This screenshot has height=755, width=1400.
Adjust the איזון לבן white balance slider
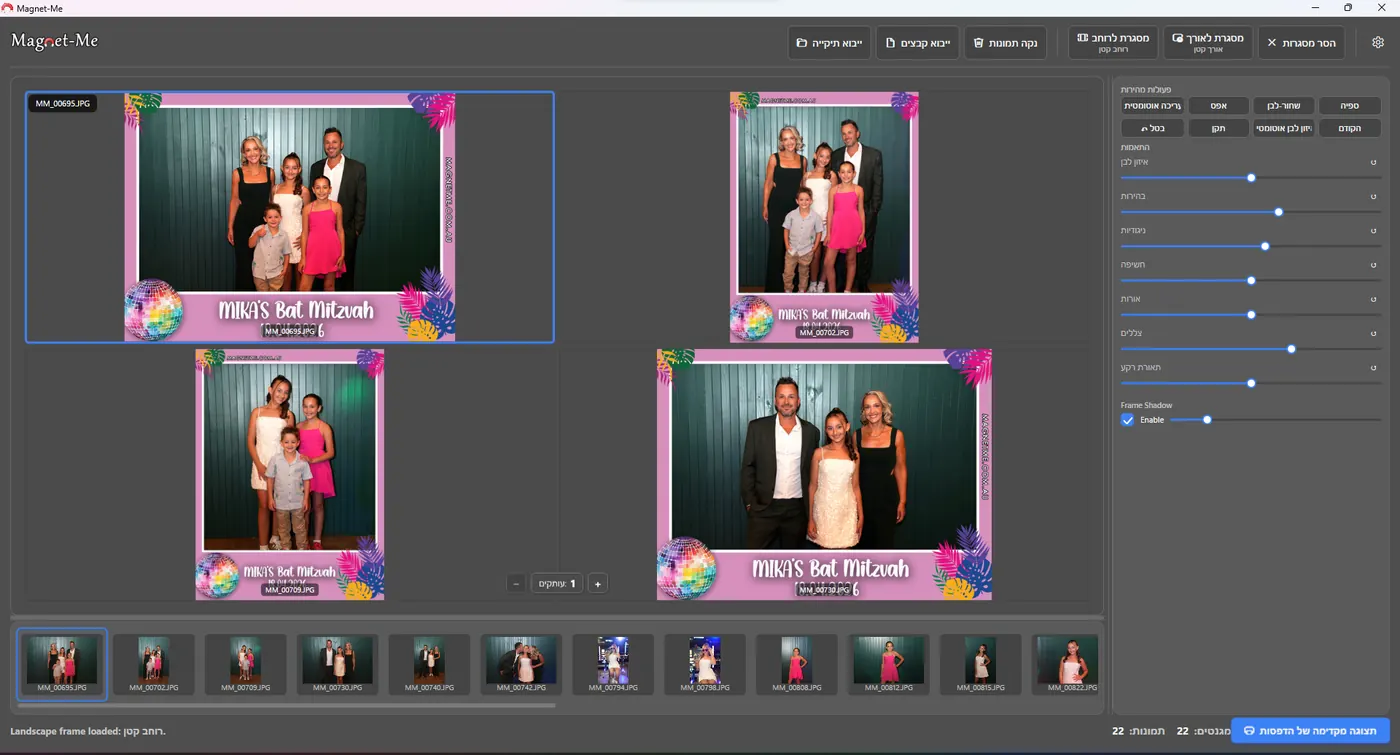tap(1251, 178)
